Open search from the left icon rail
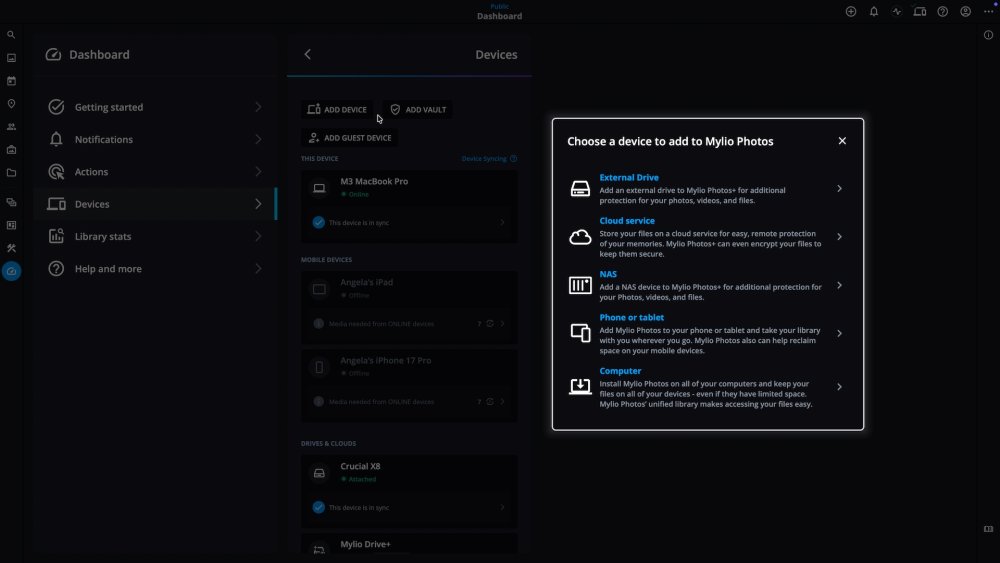The height and width of the screenshot is (563, 1000). 11,35
